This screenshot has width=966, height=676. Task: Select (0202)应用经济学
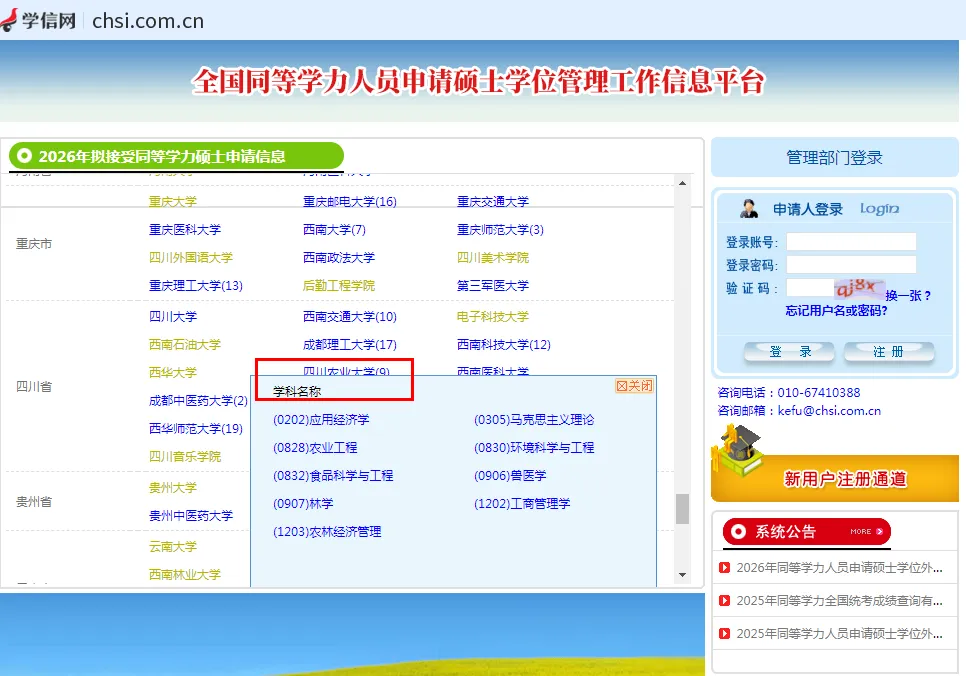[321, 420]
